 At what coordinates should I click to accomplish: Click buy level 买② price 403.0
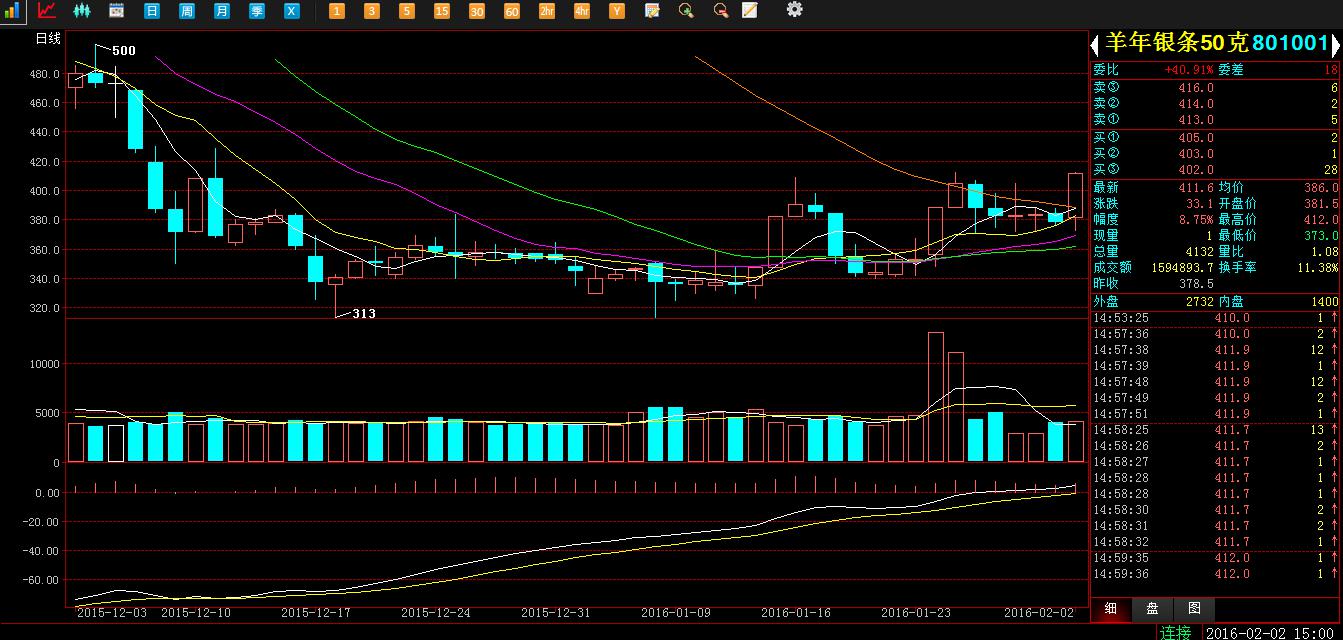coord(1196,154)
